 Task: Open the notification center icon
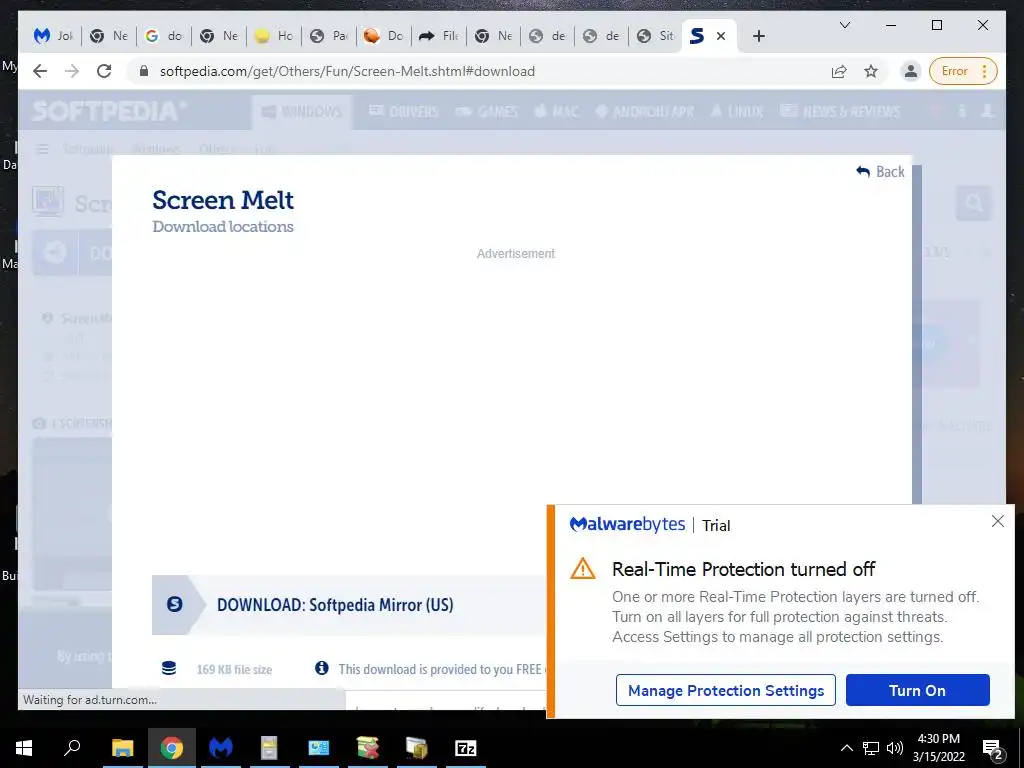point(992,750)
